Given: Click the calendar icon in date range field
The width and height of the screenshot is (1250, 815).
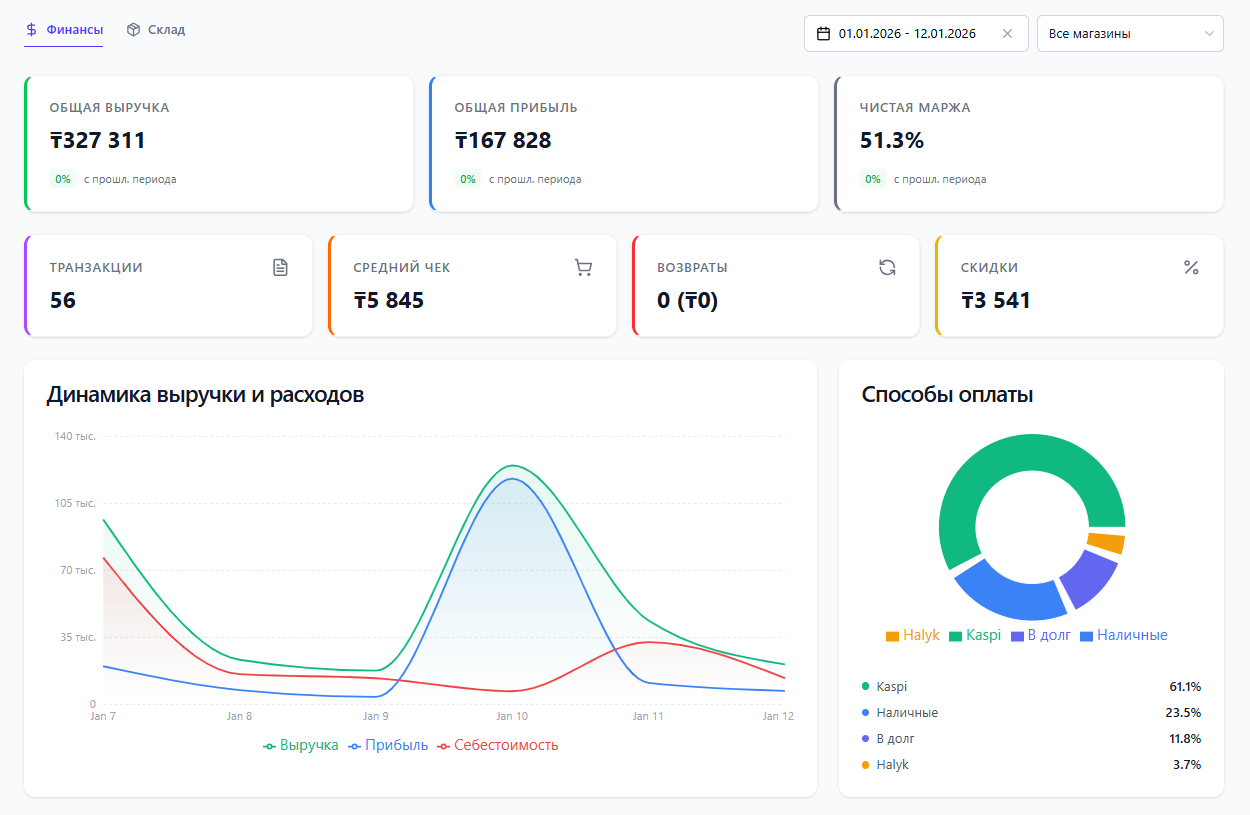Looking at the screenshot, I should pyautogui.click(x=824, y=34).
